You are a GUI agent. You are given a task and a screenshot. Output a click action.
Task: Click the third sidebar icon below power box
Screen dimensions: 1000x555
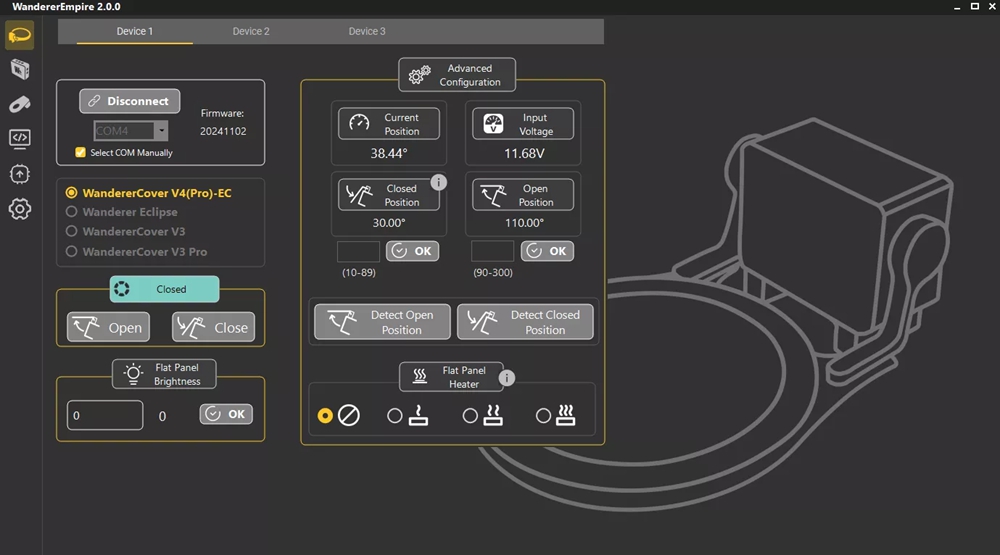[x=20, y=104]
